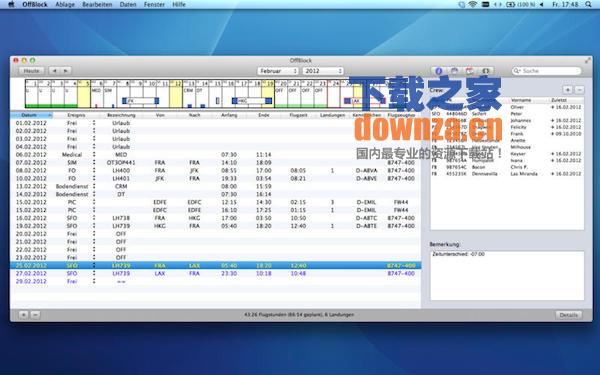600x375 pixels.
Task: Click the Details button
Action: click(569, 315)
